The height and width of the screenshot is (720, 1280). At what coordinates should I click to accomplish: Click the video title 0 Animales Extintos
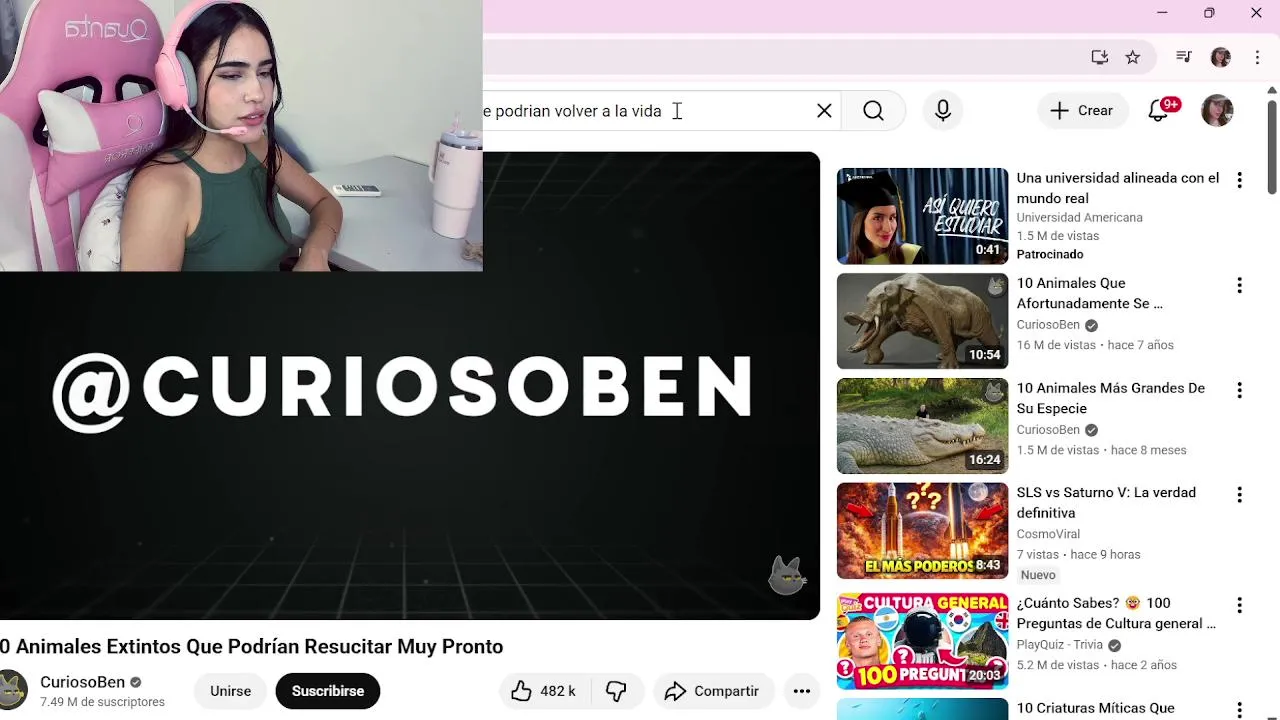pyautogui.click(x=252, y=647)
